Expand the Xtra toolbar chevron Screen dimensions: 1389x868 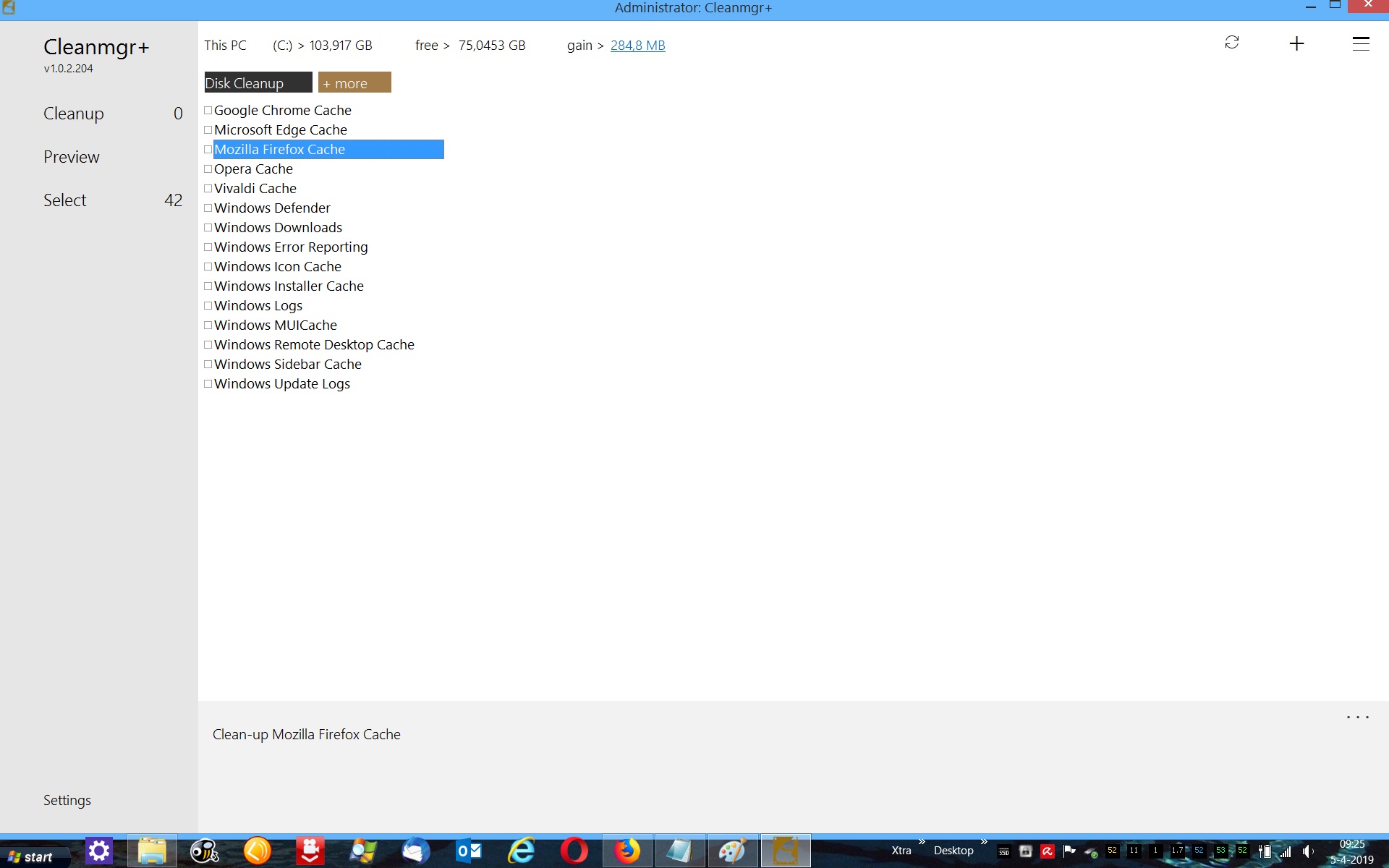tap(922, 842)
